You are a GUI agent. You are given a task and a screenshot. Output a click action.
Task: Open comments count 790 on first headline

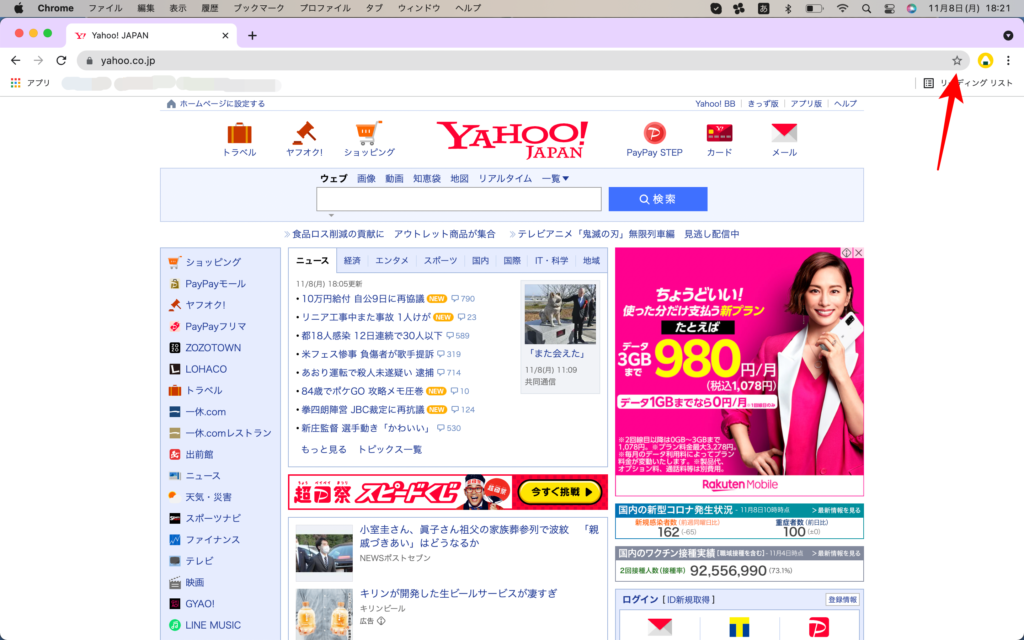click(x=463, y=298)
